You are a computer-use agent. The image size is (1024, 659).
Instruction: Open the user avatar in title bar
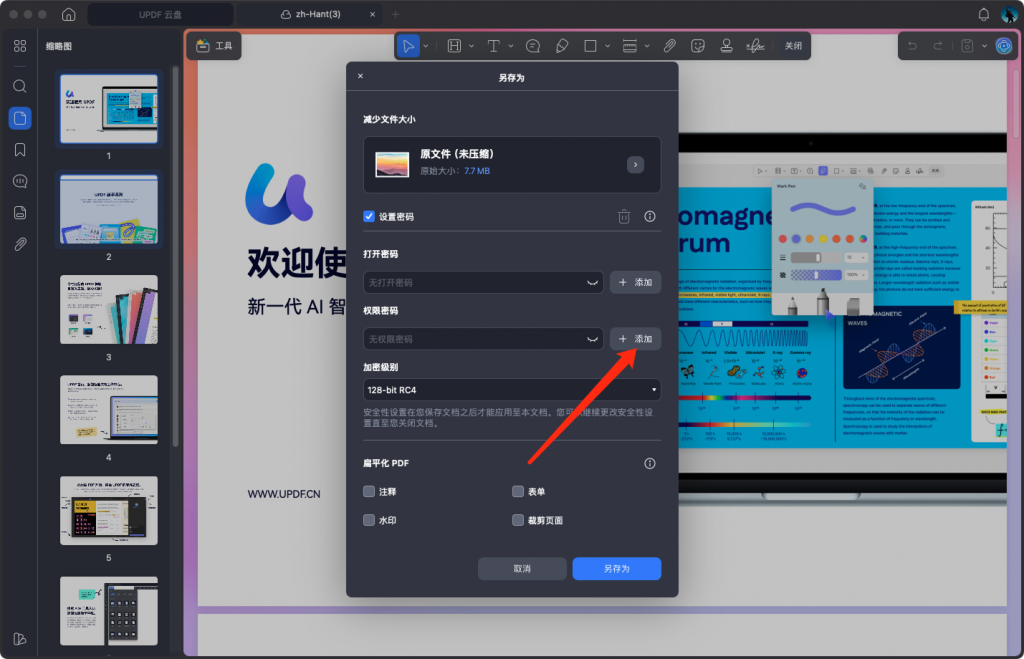(1009, 14)
